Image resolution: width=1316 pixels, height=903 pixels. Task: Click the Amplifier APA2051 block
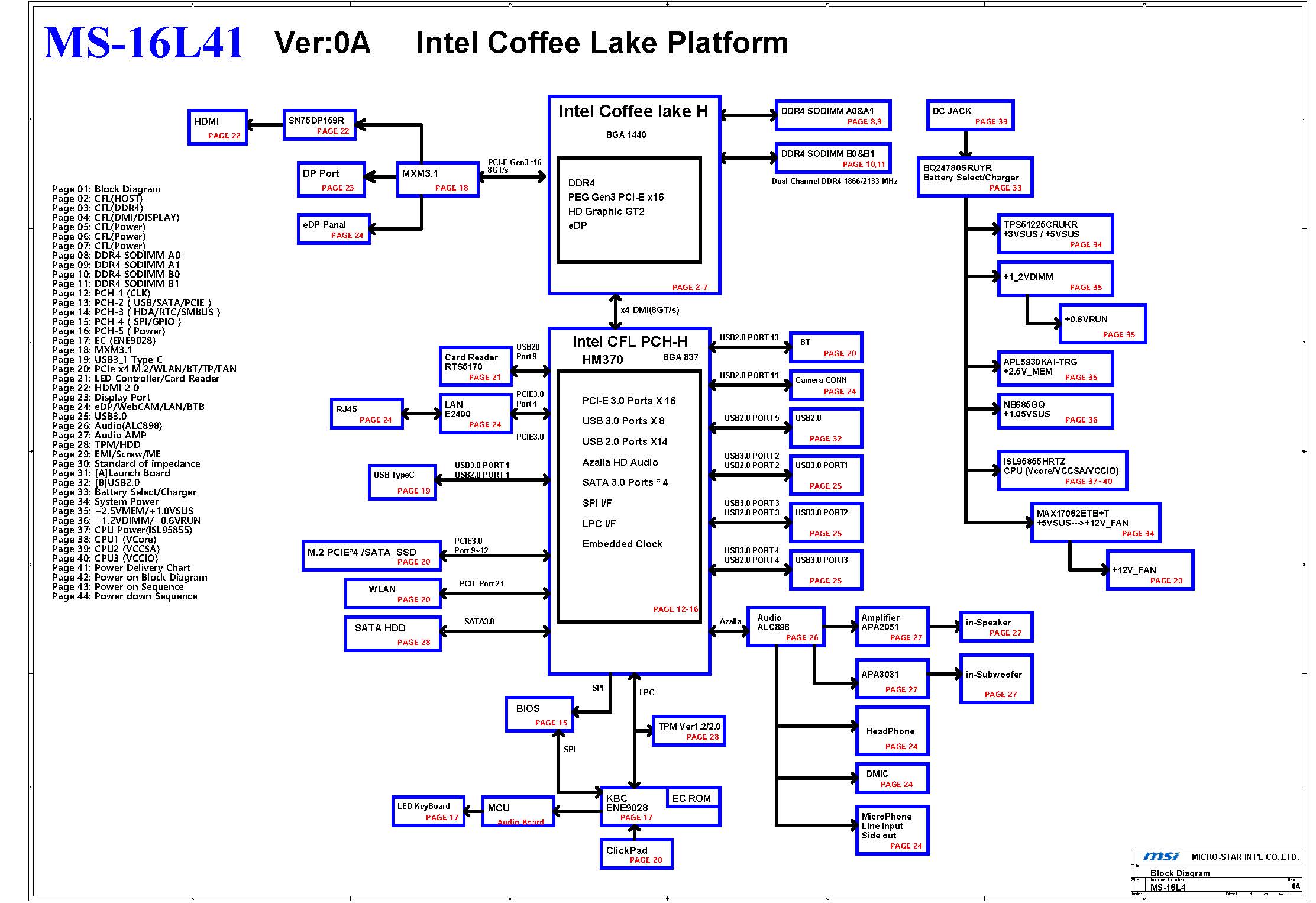click(x=893, y=627)
